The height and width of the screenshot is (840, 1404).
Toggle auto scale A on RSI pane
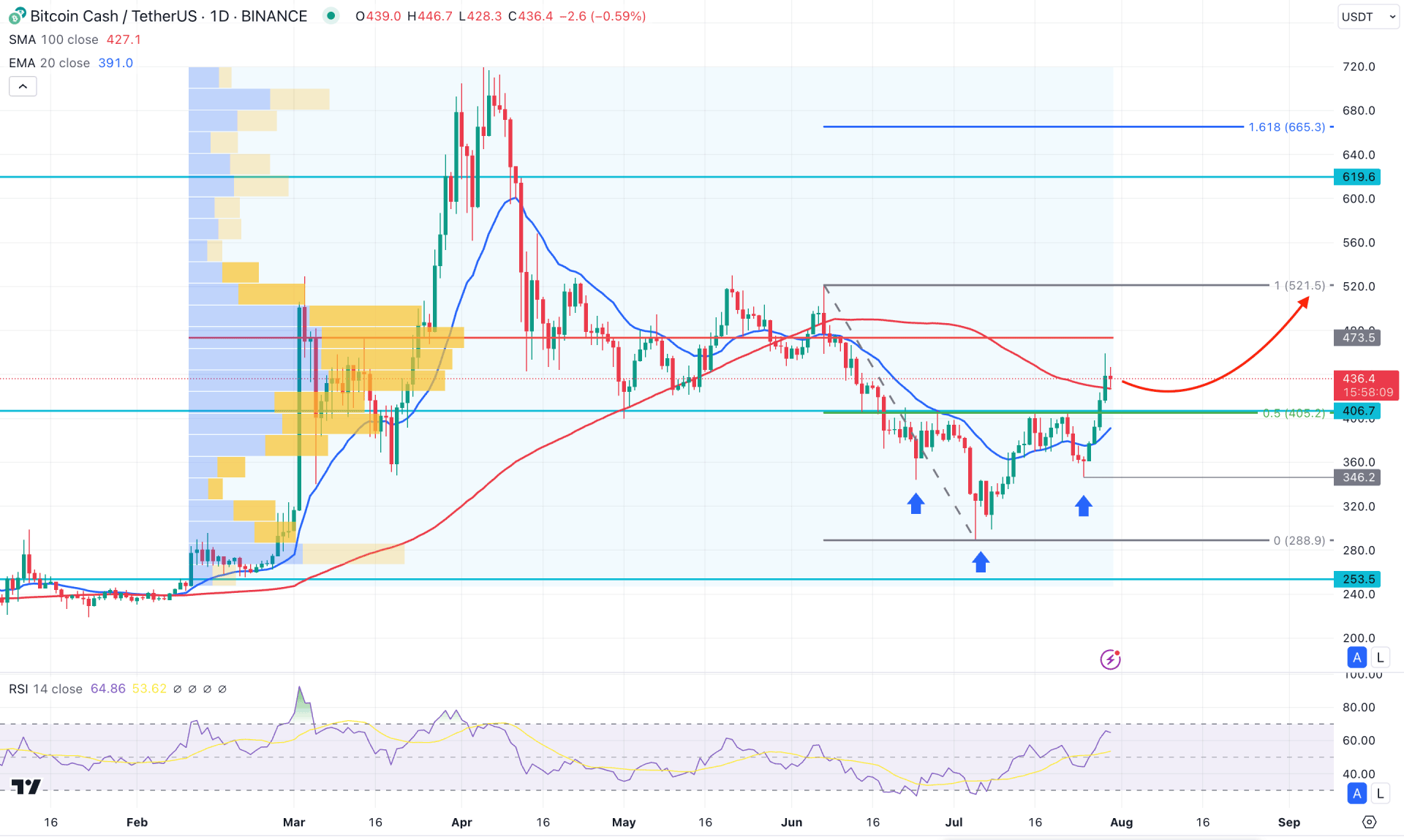(x=1357, y=792)
